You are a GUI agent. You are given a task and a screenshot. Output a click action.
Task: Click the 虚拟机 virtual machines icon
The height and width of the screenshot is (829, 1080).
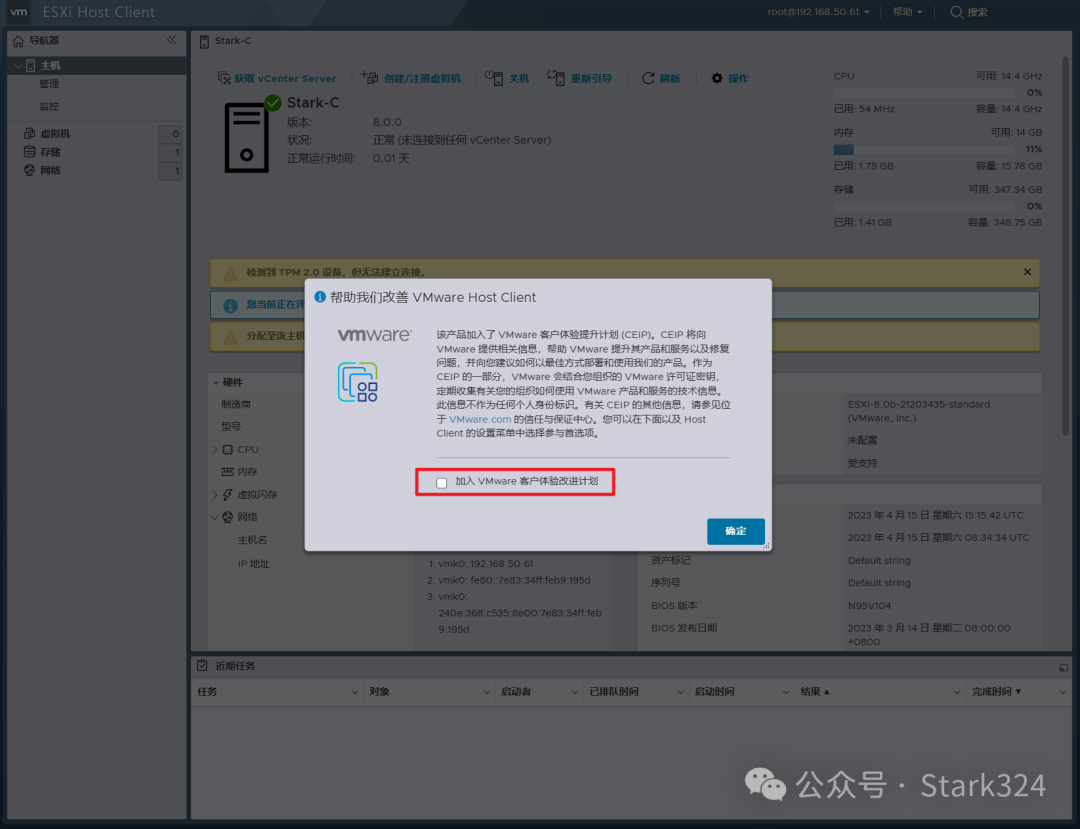29,134
